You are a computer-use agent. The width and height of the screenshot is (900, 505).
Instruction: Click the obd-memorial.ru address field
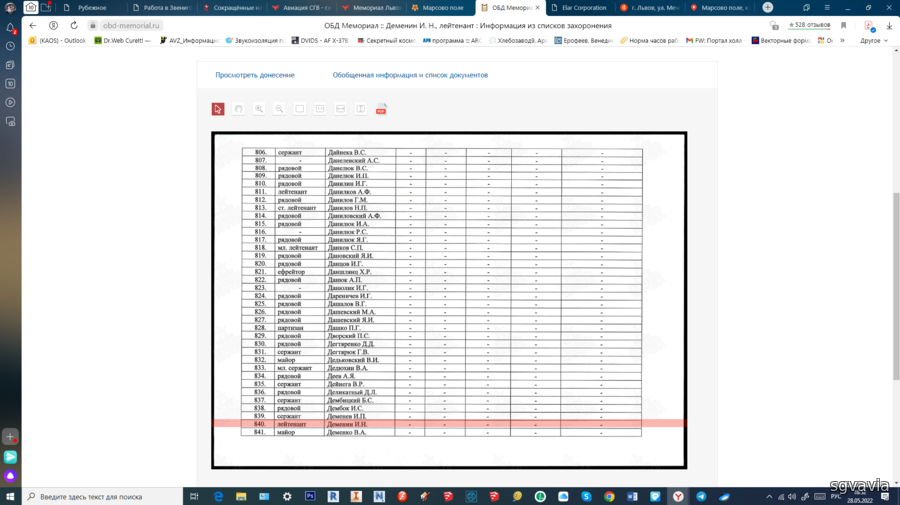[x=131, y=25]
